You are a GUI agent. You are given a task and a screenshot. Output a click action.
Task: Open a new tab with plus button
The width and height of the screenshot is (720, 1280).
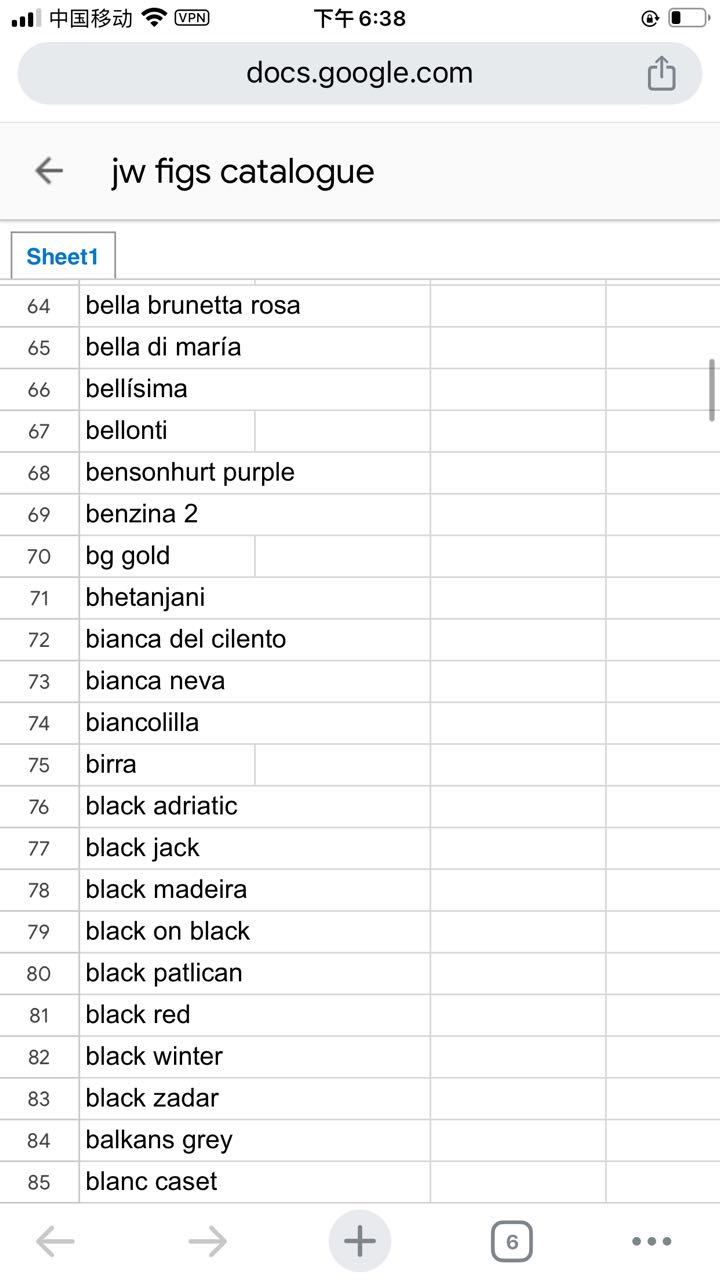[359, 1242]
